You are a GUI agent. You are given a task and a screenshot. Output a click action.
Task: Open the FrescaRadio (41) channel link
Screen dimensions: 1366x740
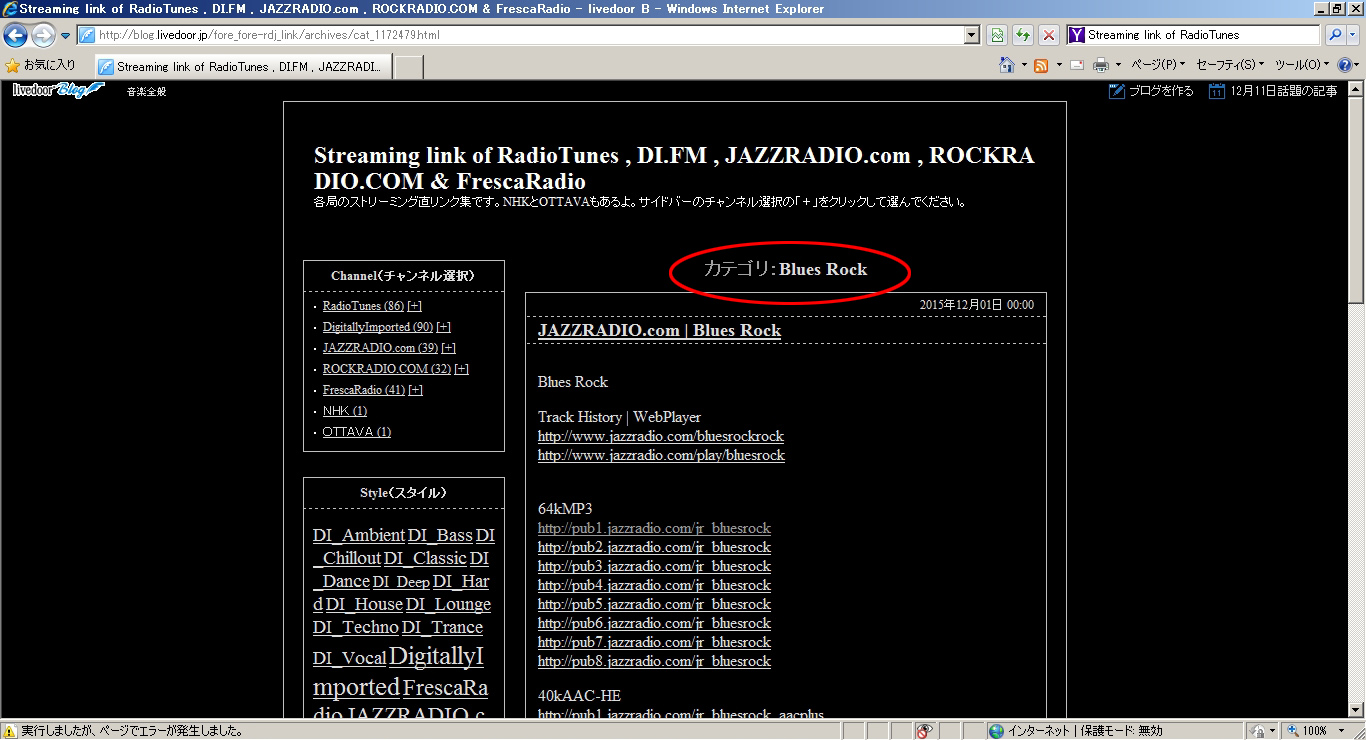tap(364, 390)
